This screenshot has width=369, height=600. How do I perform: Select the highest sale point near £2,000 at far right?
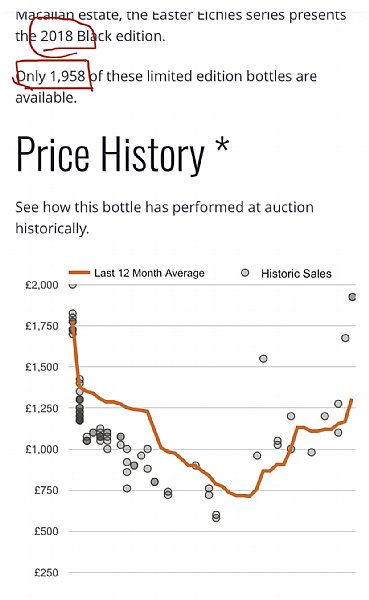point(352,297)
